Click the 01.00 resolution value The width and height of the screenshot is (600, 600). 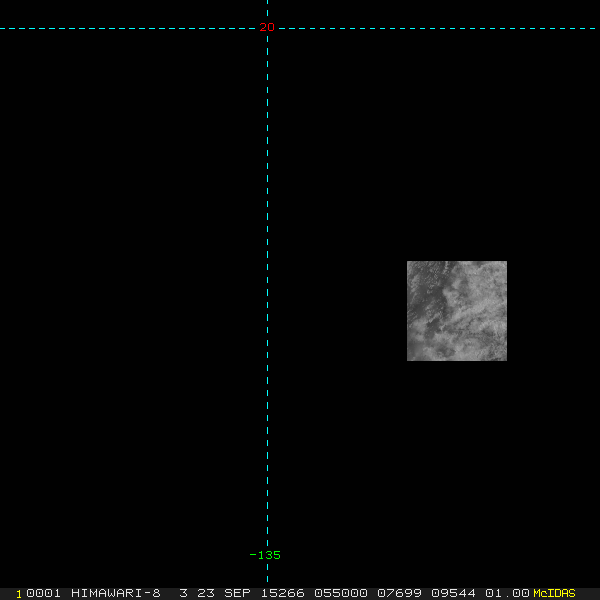coord(507,593)
